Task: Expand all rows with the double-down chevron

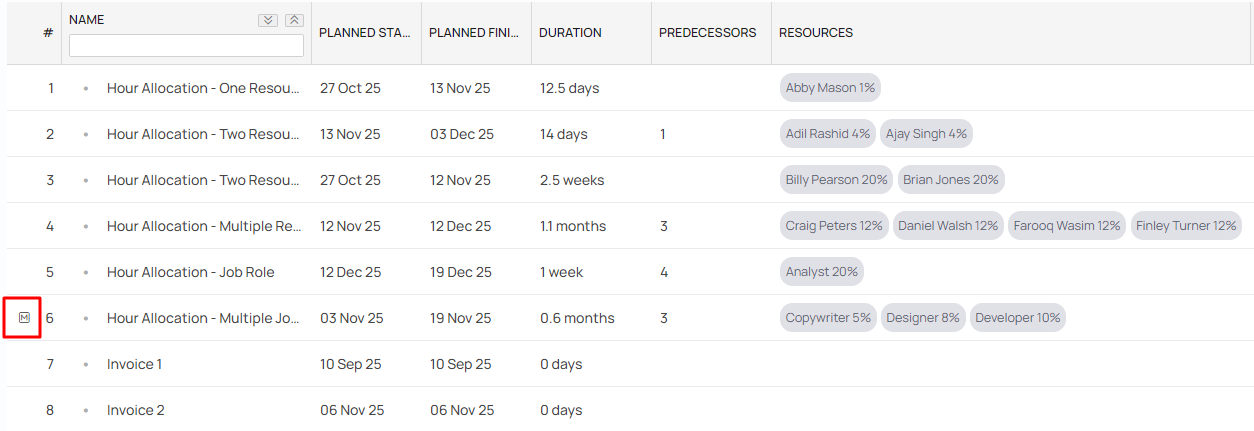Action: pos(267,20)
